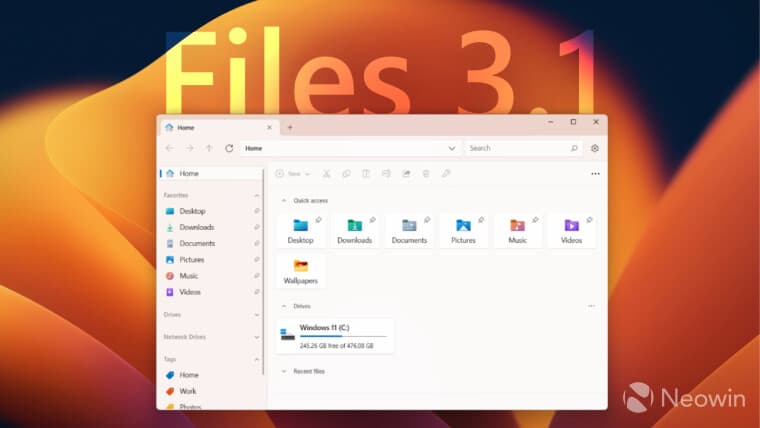Collapse the Favorites section in the sidebar
760x428 pixels.
click(x=257, y=196)
